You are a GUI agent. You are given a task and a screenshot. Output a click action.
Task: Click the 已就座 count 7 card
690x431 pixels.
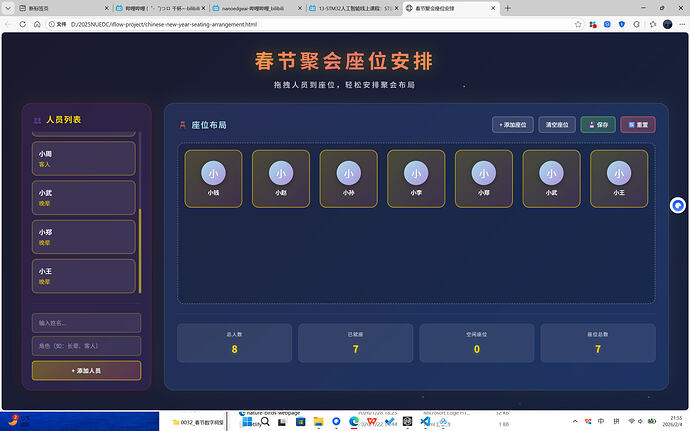[356, 343]
